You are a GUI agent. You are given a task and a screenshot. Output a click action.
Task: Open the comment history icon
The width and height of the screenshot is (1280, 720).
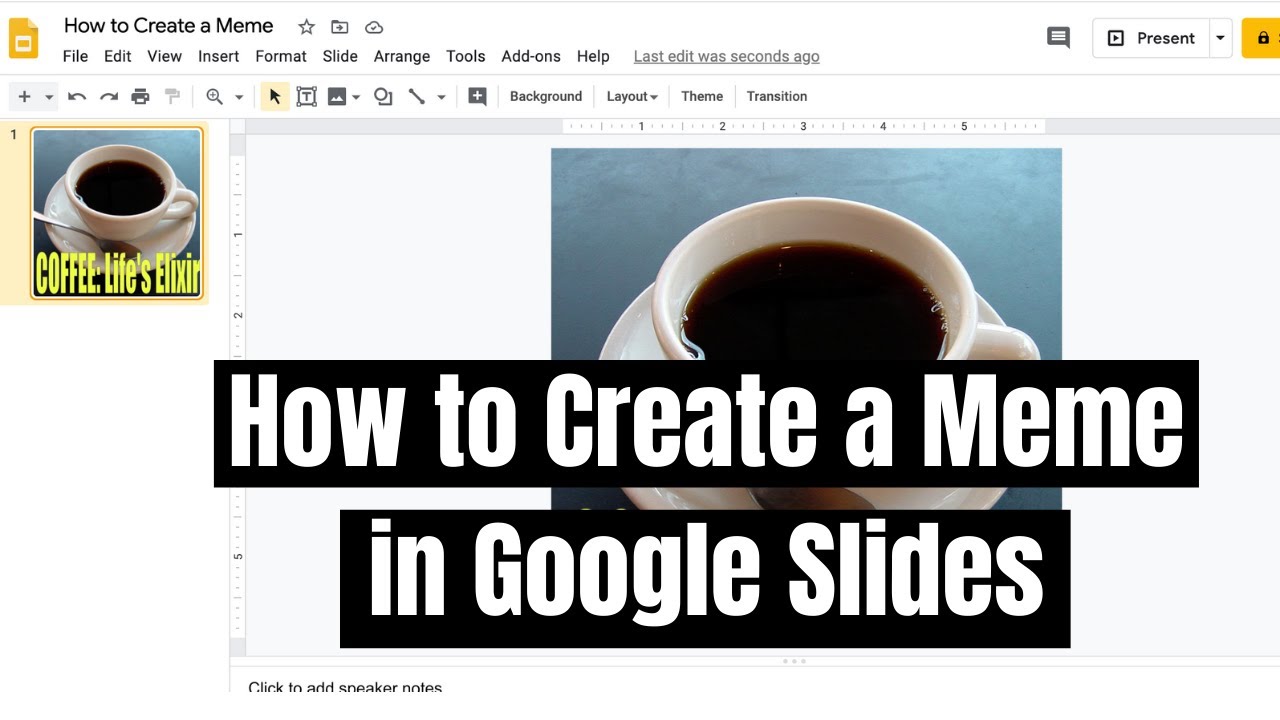[x=1058, y=38]
